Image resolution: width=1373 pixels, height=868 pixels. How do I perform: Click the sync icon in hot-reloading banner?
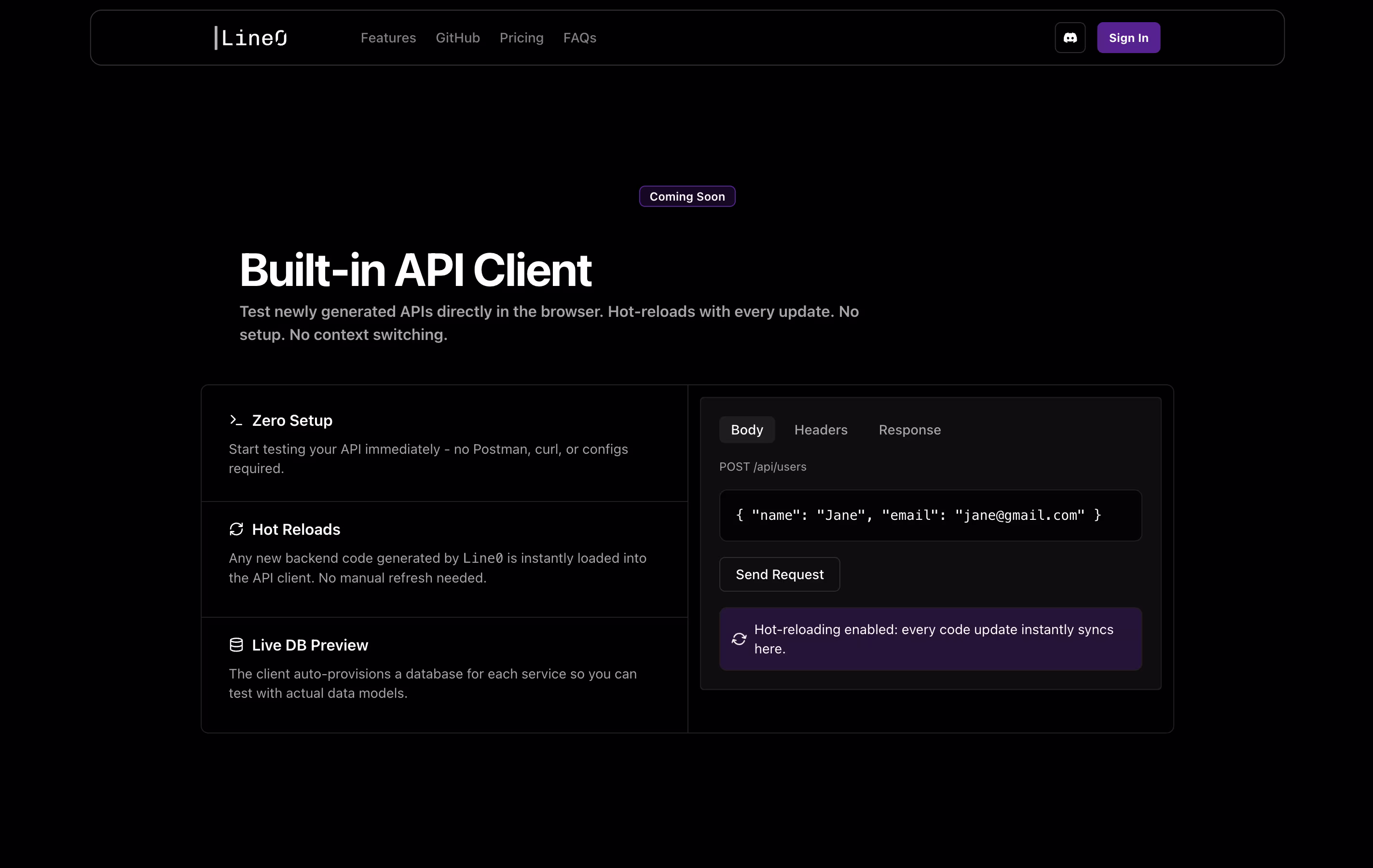[x=739, y=639]
